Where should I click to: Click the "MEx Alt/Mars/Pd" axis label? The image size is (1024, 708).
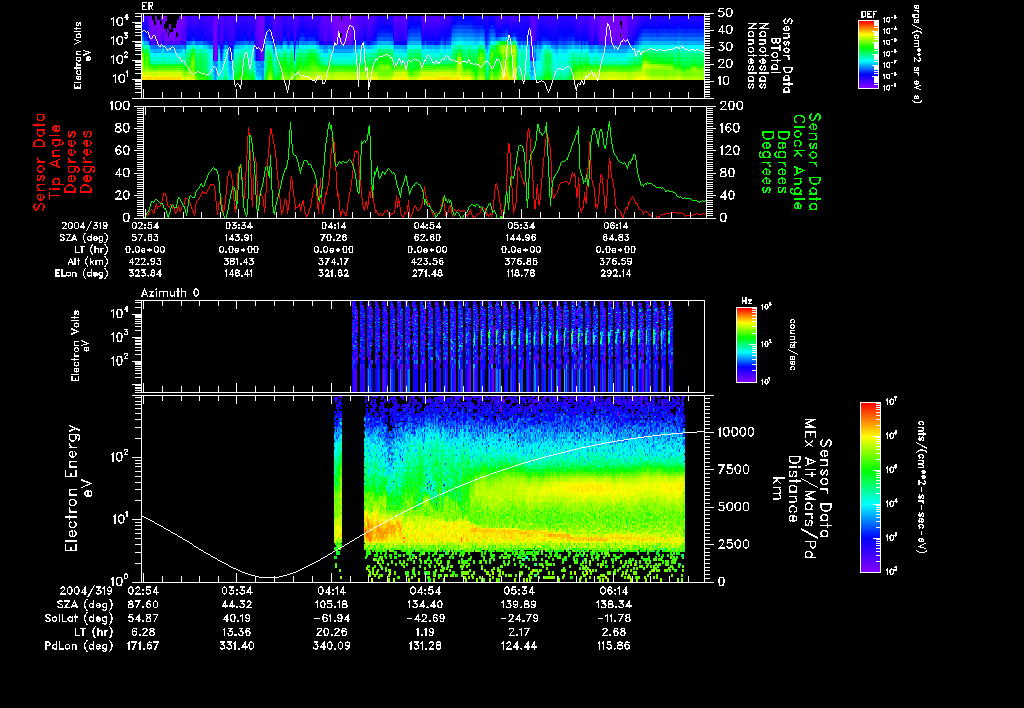(810, 489)
